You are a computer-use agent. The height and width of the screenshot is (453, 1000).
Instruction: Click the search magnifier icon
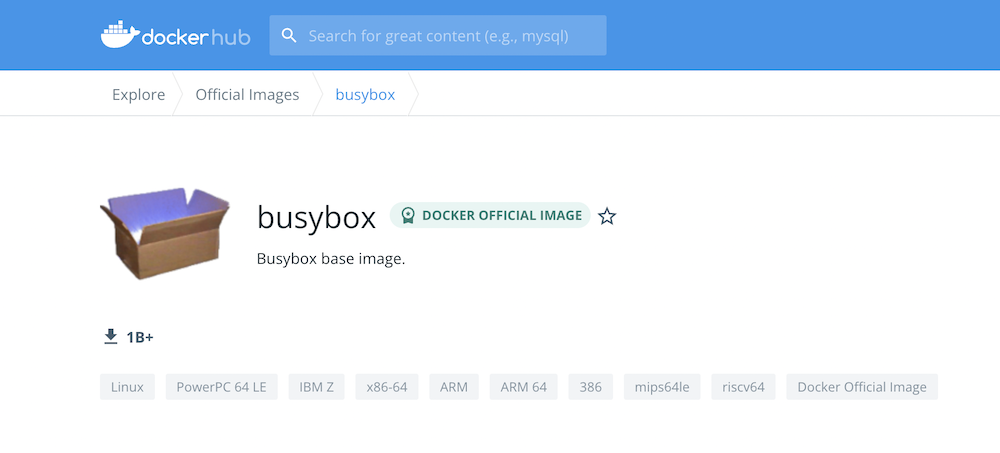tap(289, 36)
